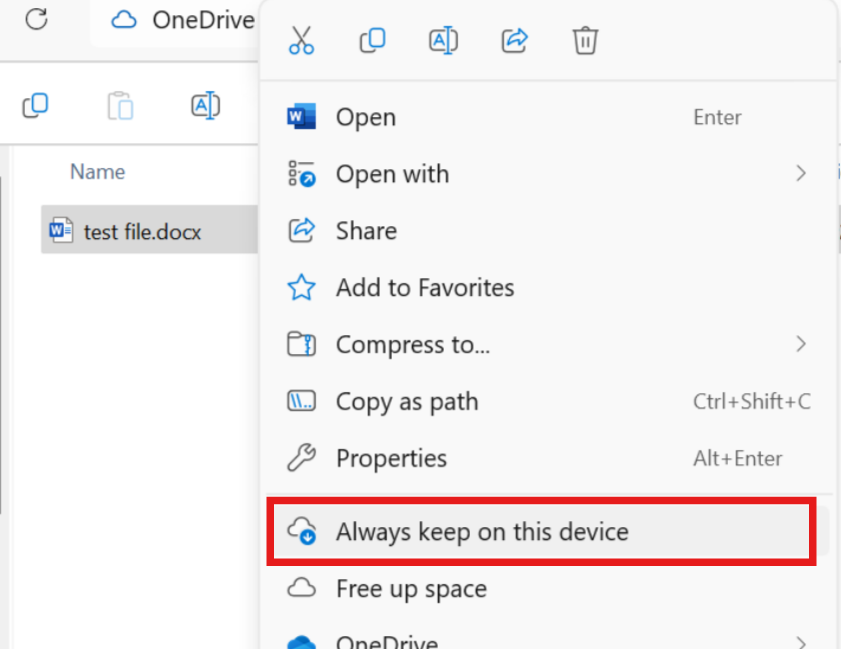The width and height of the screenshot is (841, 649).
Task: Click the Copy icon in Explorer toolbar
Action: [x=35, y=105]
